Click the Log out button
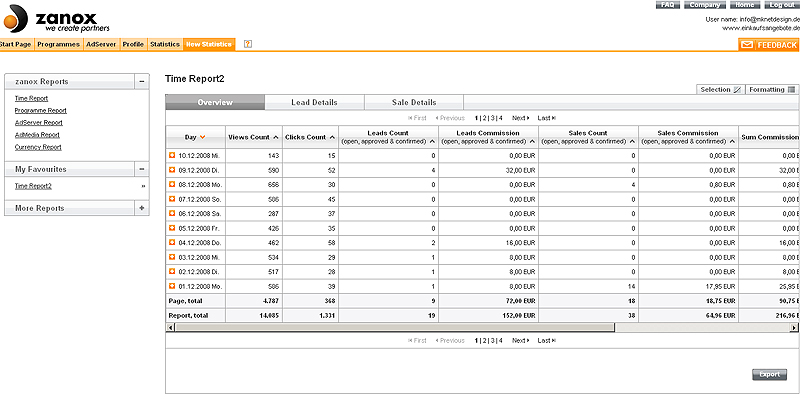 782,5
